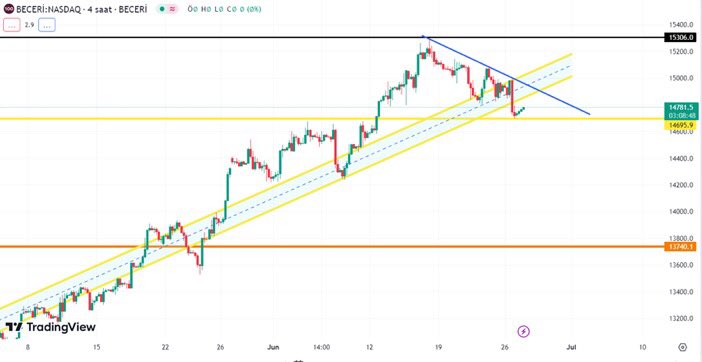Viewport: 702px width, 362px height.
Task: Click the OHLC values readout
Action: 224,9
